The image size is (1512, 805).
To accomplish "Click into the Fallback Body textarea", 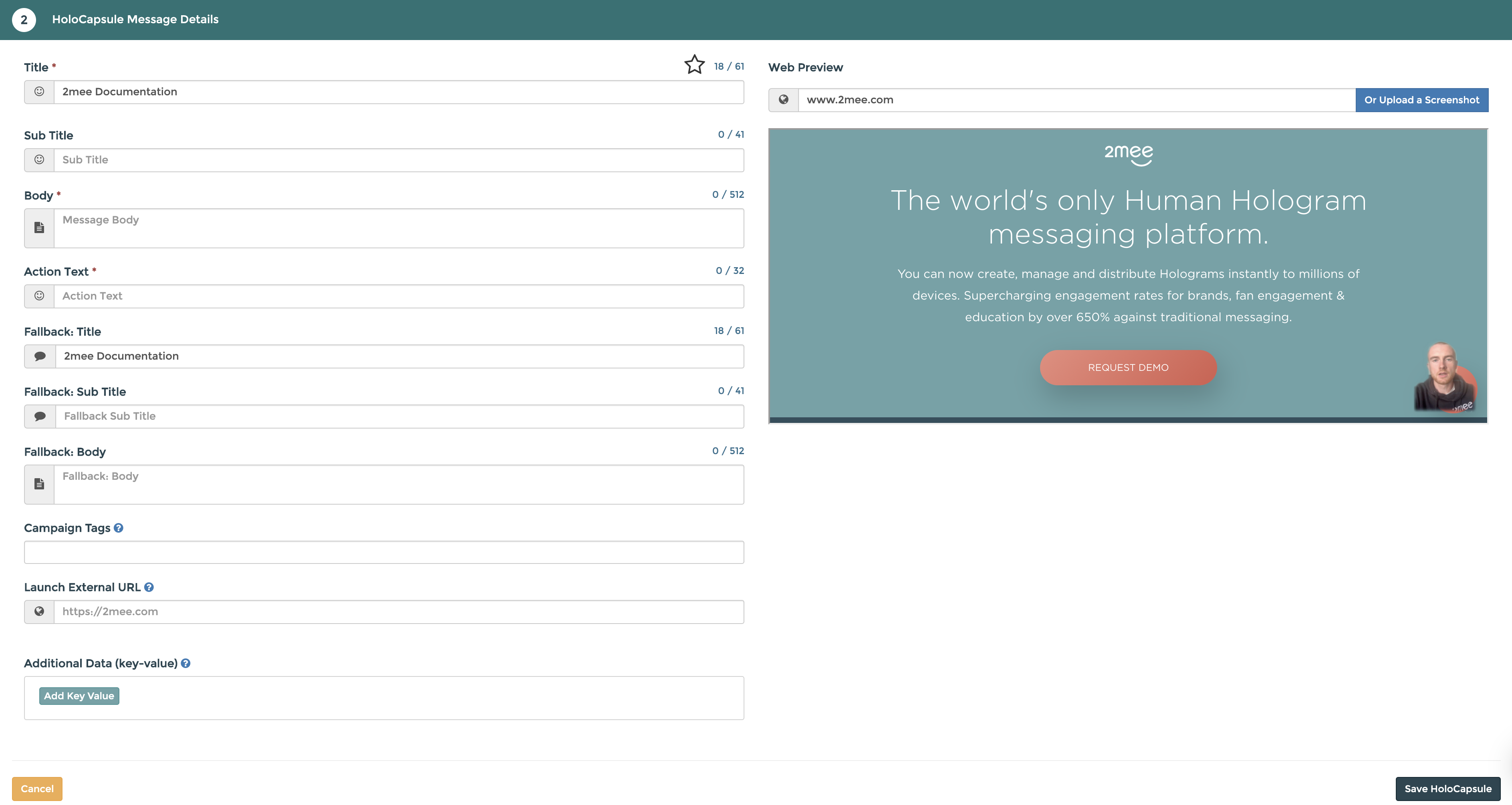I will pyautogui.click(x=399, y=484).
